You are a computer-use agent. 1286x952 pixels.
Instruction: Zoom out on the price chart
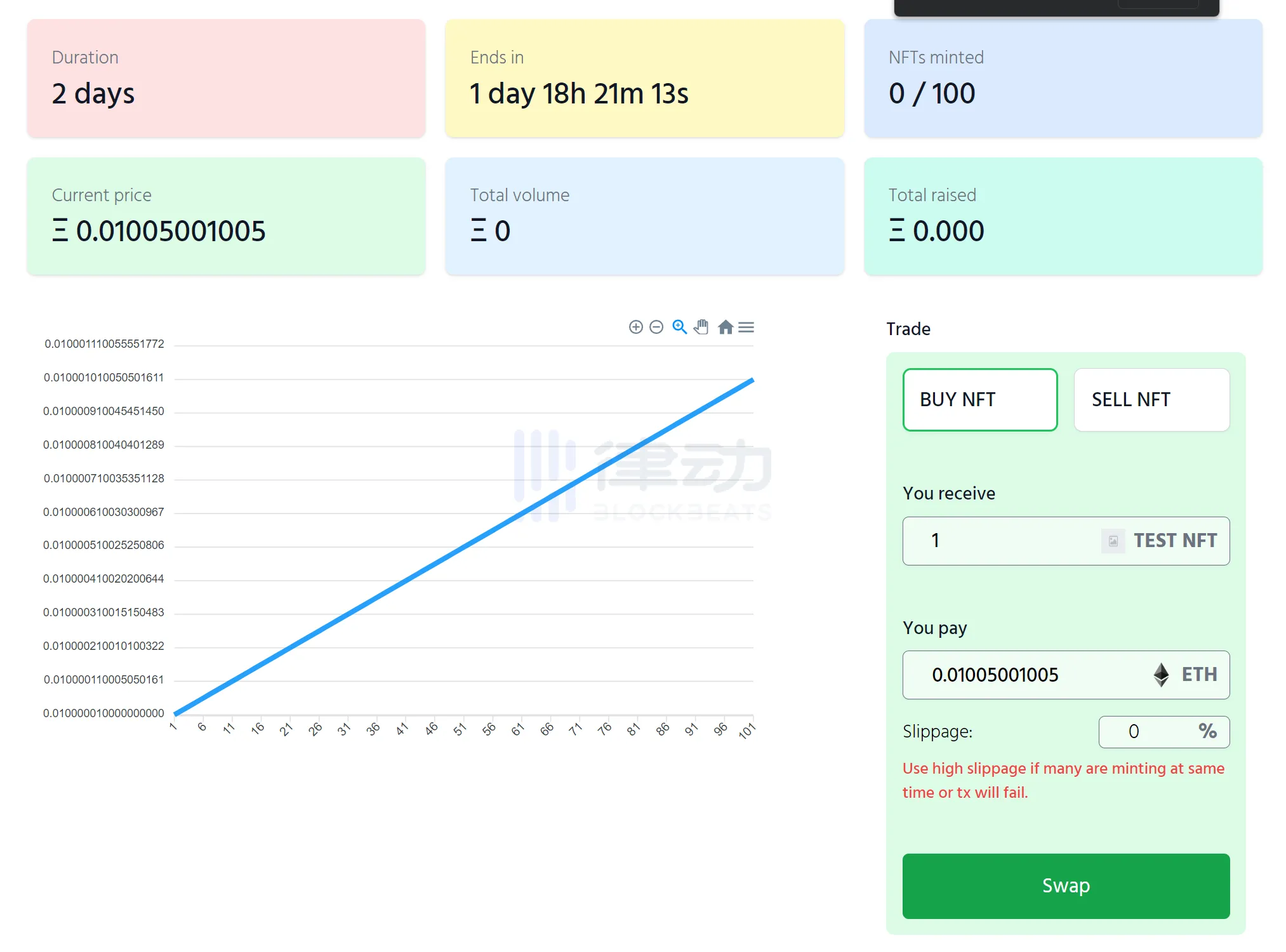point(656,327)
